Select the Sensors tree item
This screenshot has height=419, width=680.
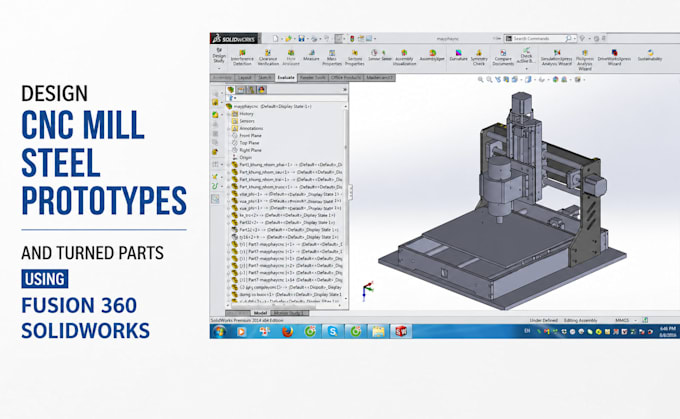[x=247, y=121]
